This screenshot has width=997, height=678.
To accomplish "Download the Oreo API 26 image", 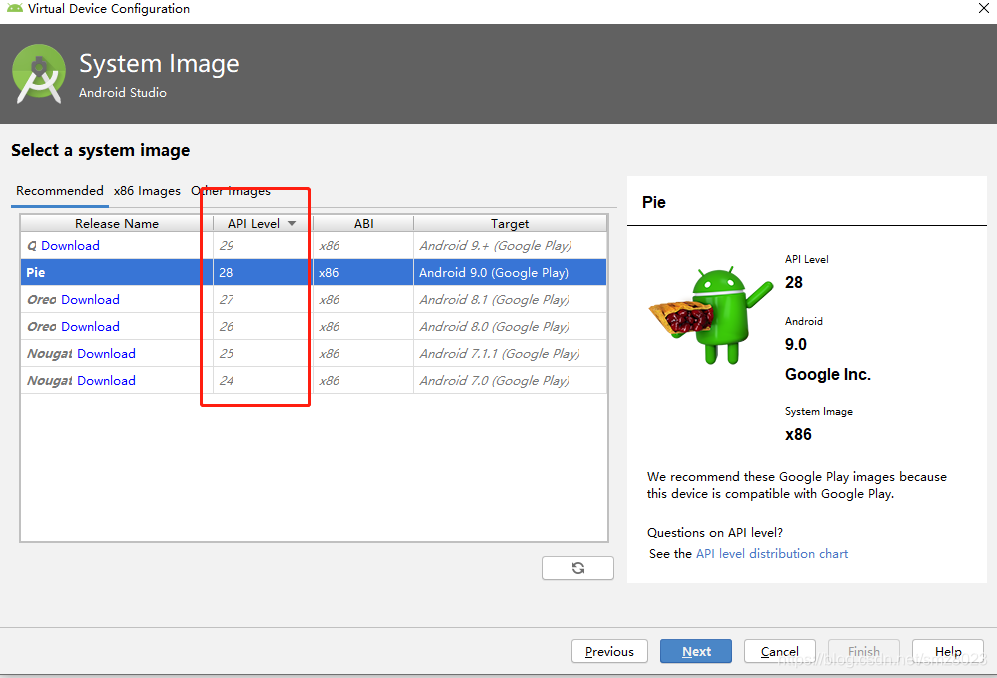I will click(90, 326).
